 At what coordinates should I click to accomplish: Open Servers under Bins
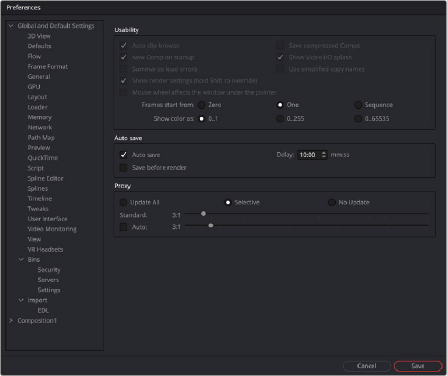[x=48, y=280]
